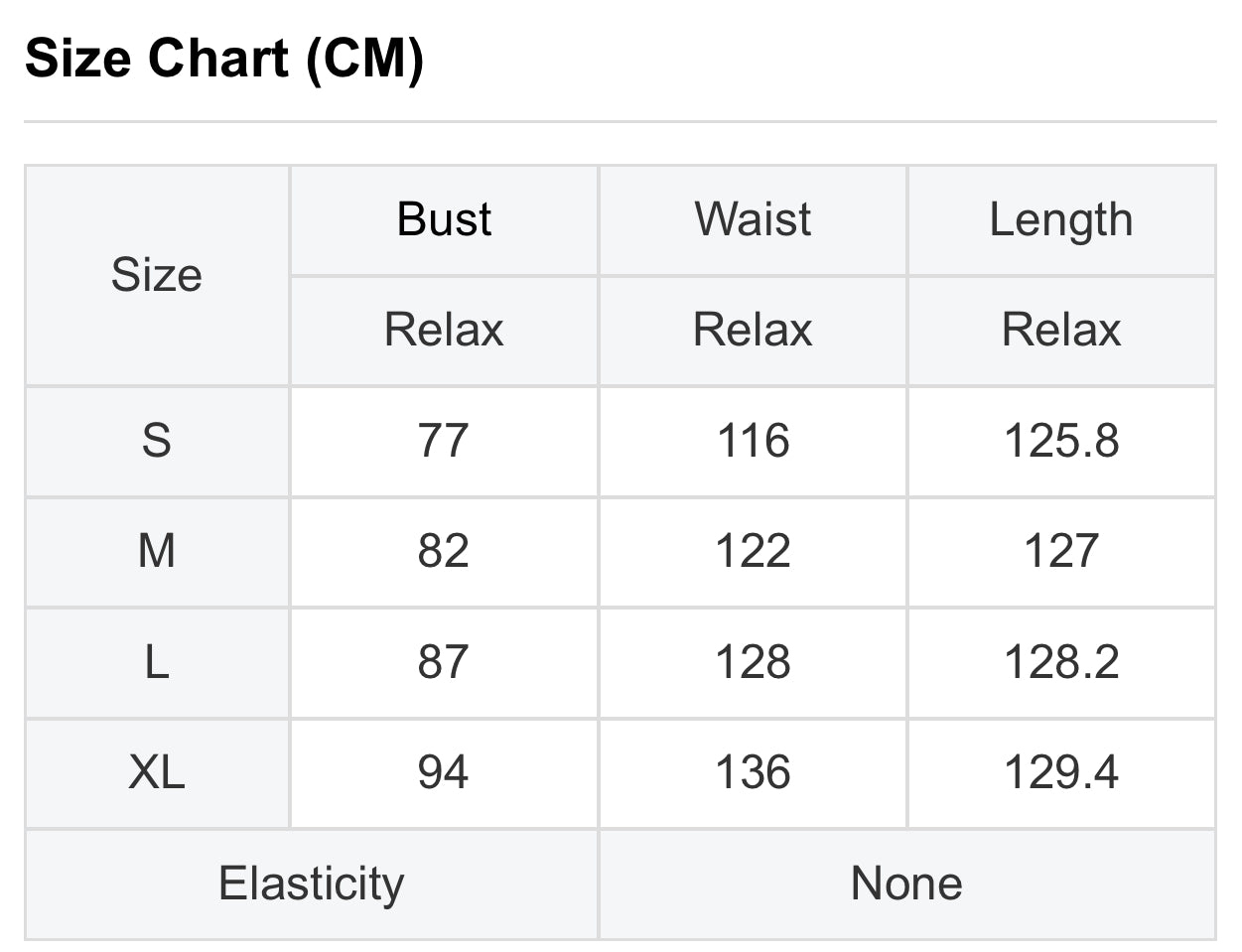Image resolution: width=1242 pixels, height=952 pixels.
Task: Click the Waist column header
Action: (x=753, y=219)
